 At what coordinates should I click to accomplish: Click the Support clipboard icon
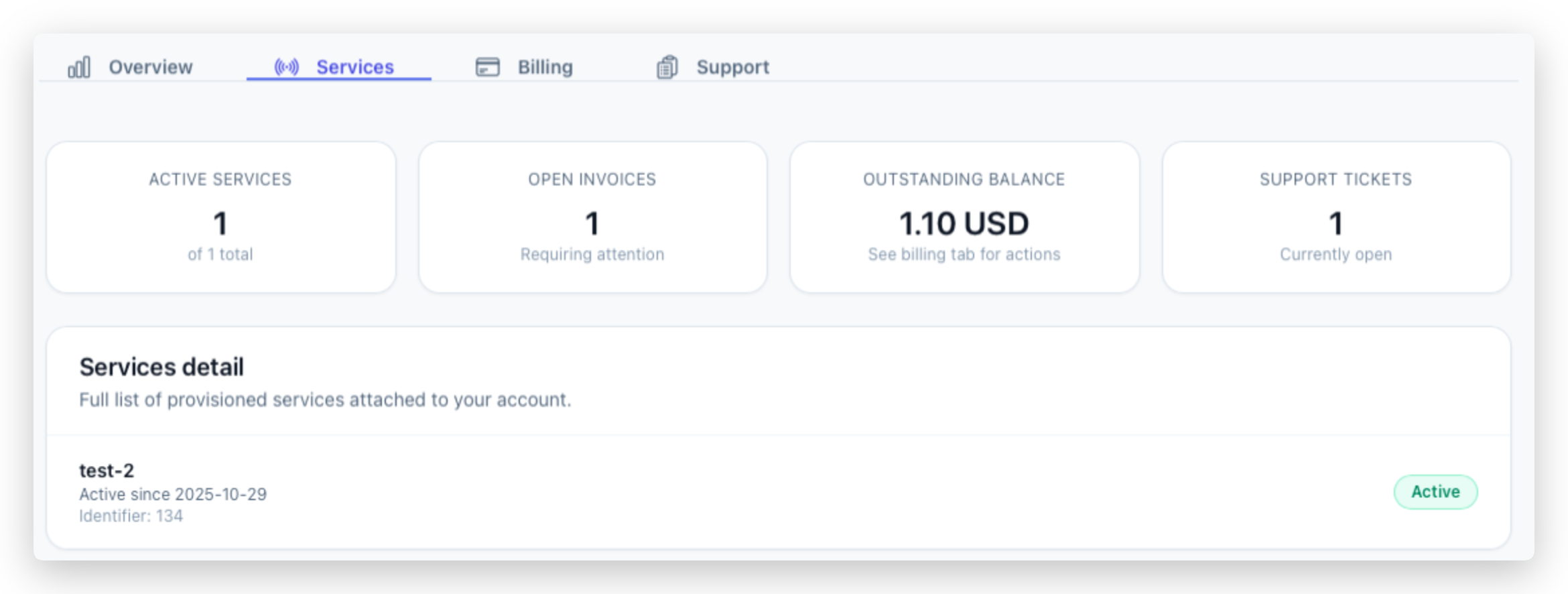click(x=667, y=67)
